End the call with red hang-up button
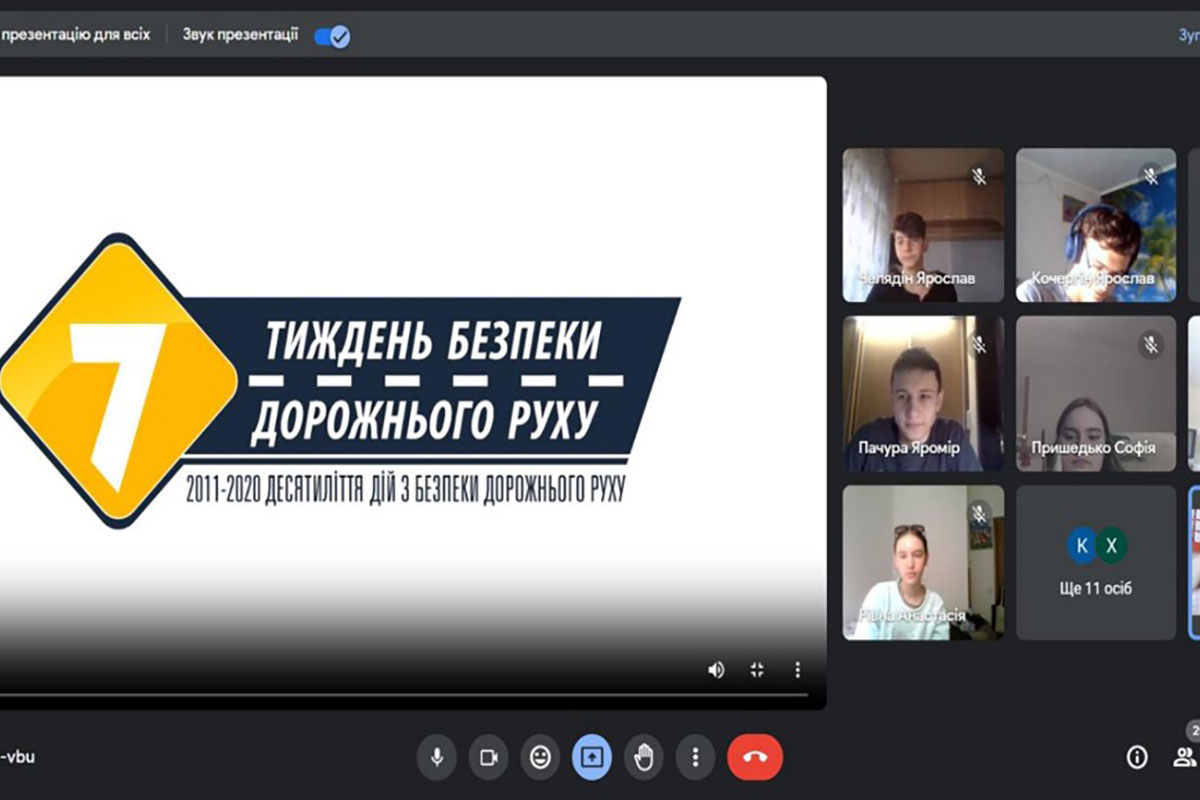 point(755,757)
